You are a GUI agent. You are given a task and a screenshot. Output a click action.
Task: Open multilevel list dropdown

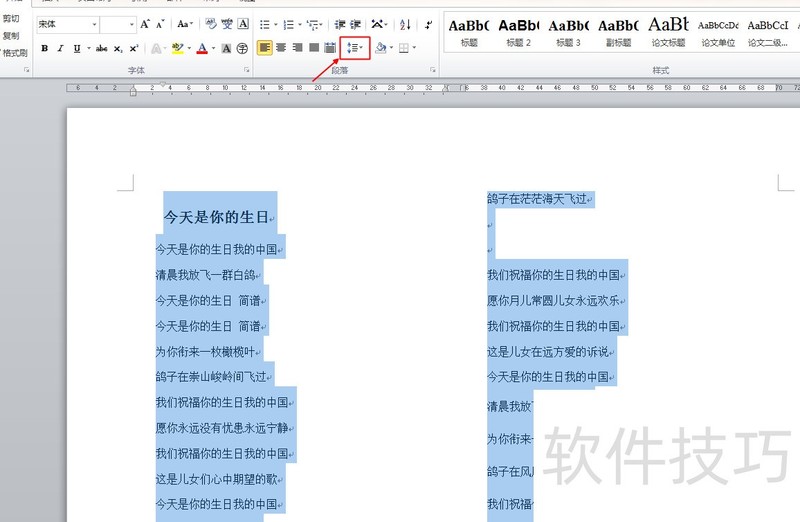(321, 24)
